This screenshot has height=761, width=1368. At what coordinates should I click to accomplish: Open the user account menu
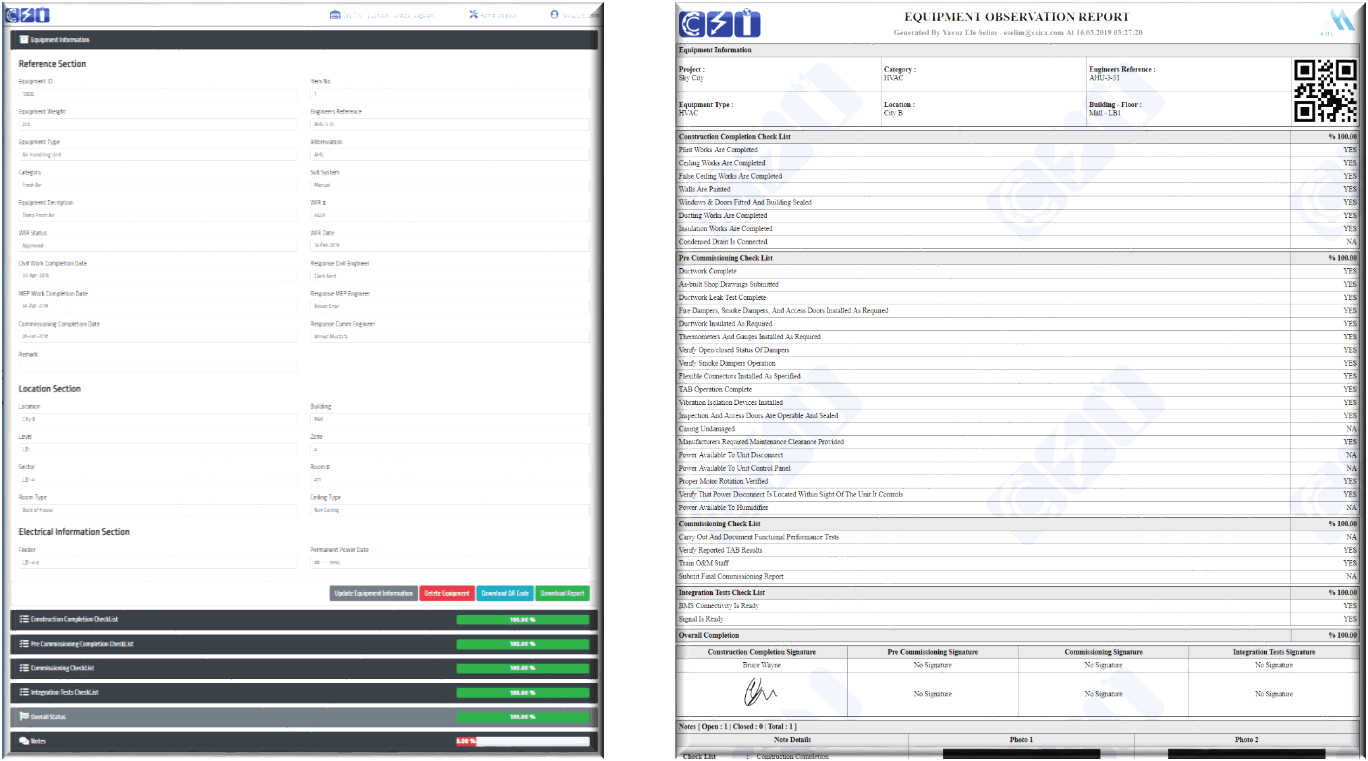click(575, 15)
